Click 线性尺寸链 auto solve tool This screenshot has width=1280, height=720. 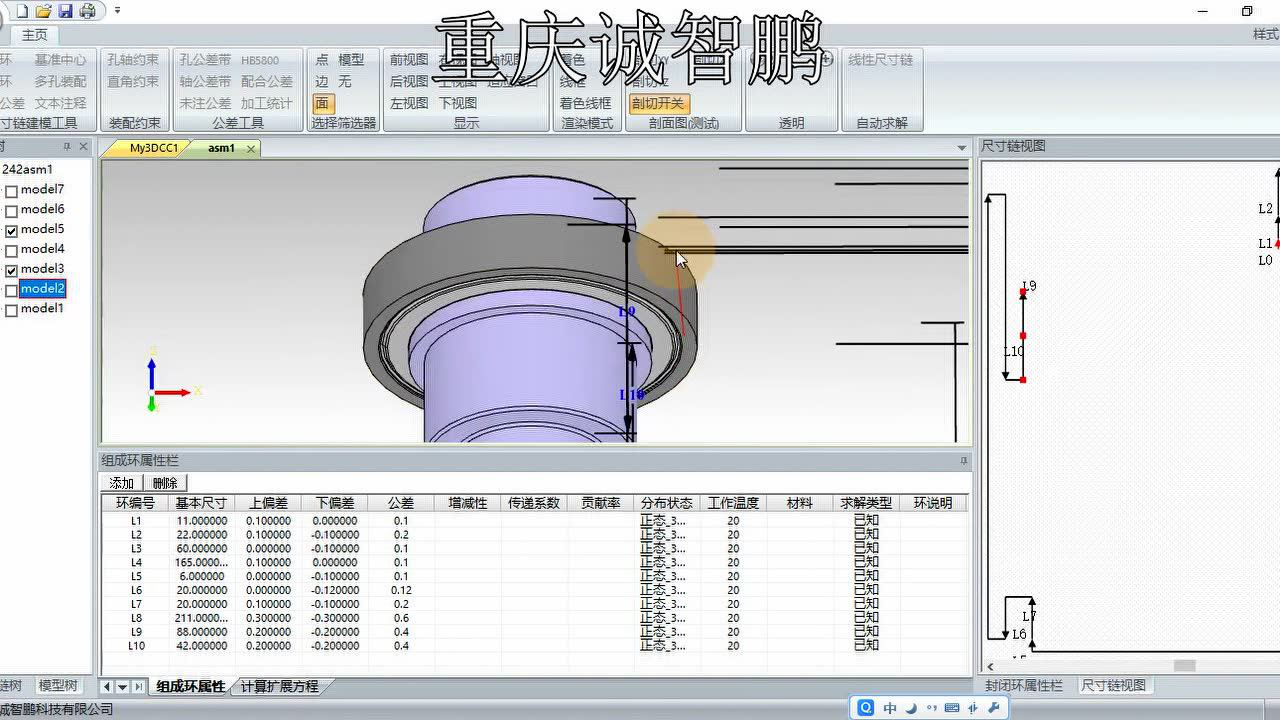click(x=881, y=60)
